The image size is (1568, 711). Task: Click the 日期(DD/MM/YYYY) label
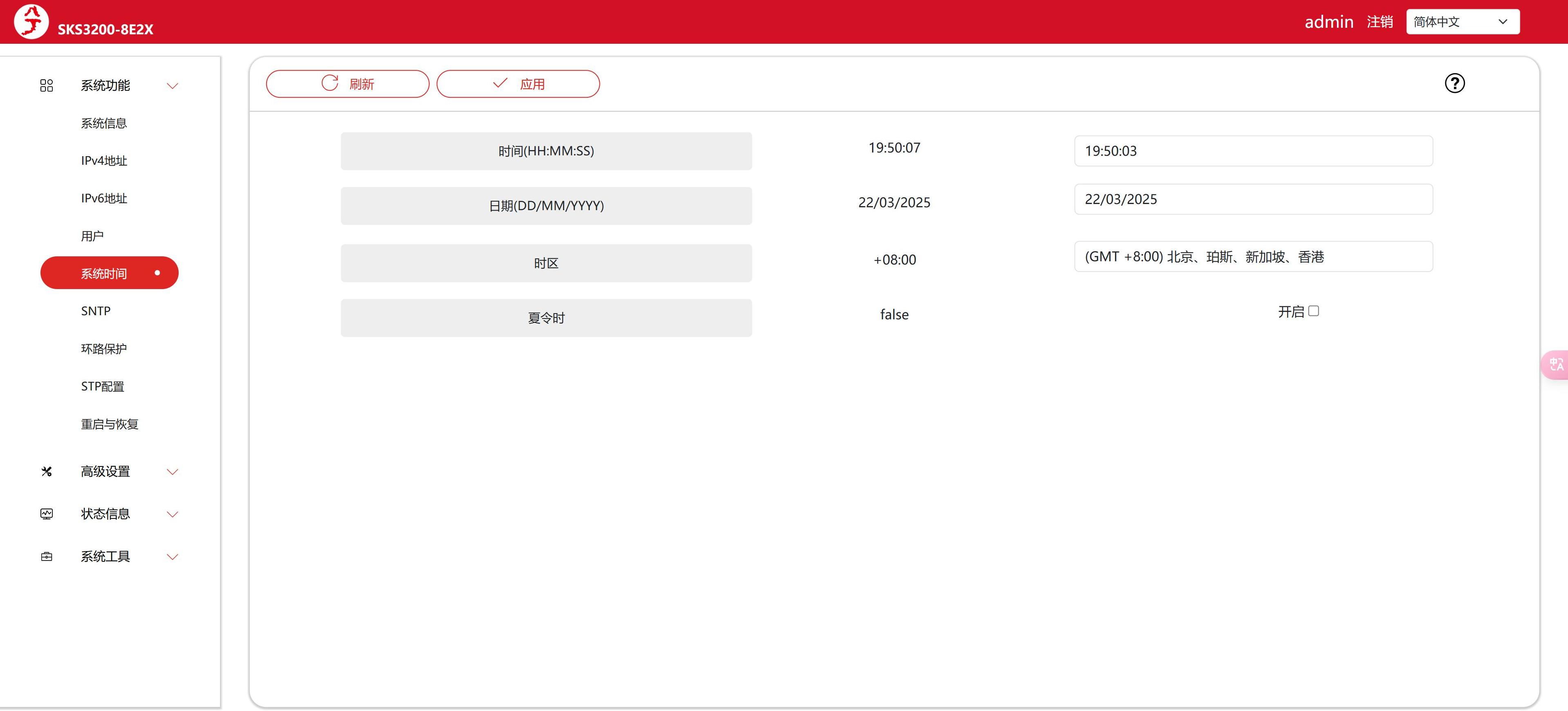[546, 206]
